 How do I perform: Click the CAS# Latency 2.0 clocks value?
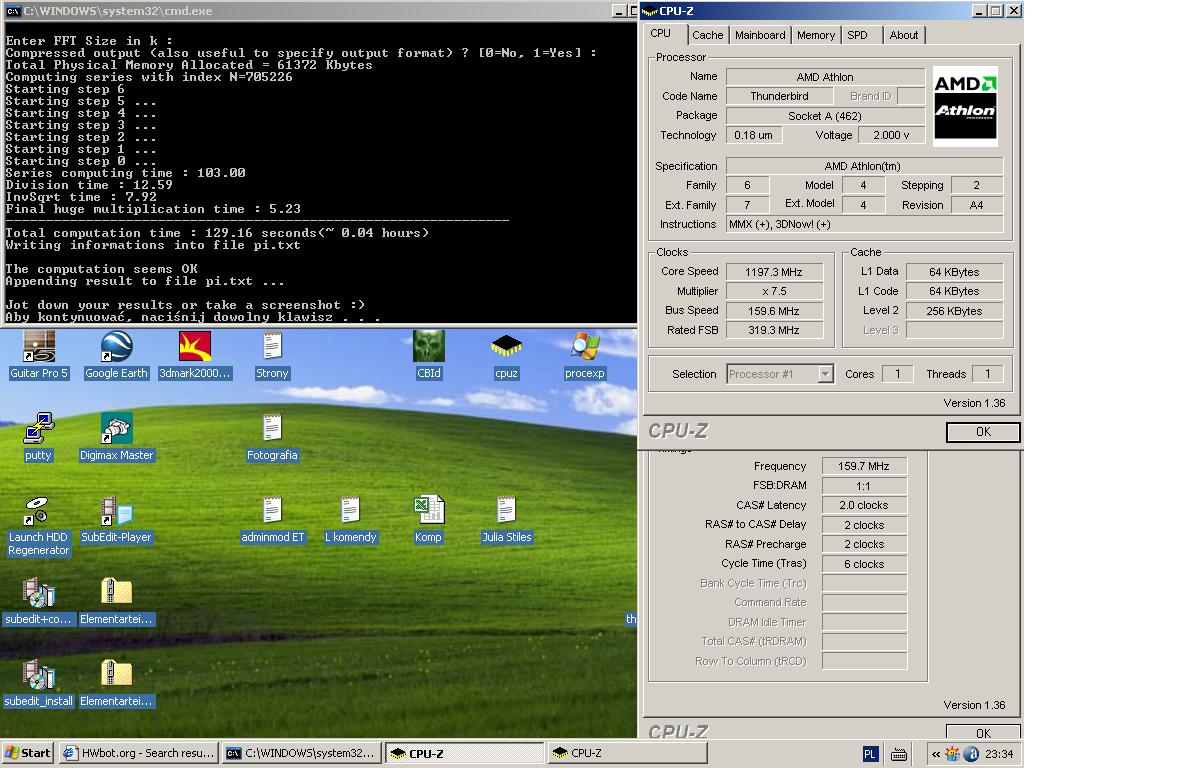(864, 505)
